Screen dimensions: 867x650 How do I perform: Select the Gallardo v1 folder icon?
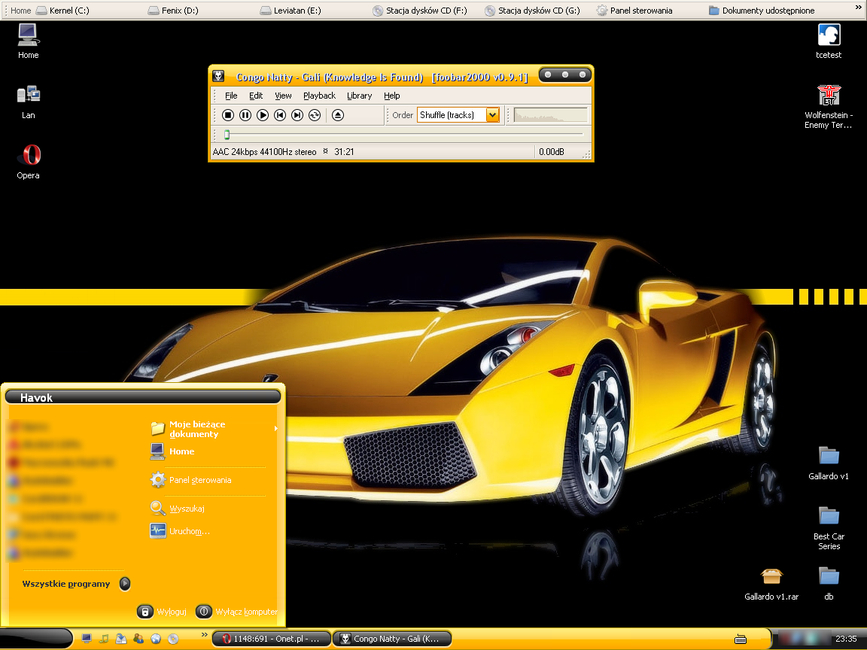click(828, 463)
